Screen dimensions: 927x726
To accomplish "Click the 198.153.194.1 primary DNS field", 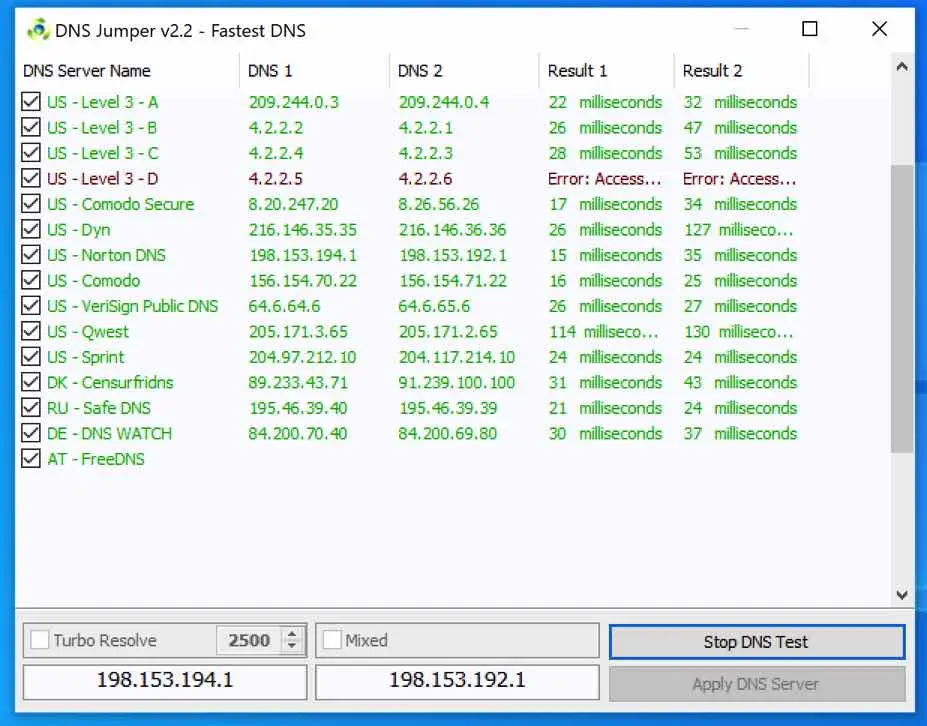I will pos(165,681).
